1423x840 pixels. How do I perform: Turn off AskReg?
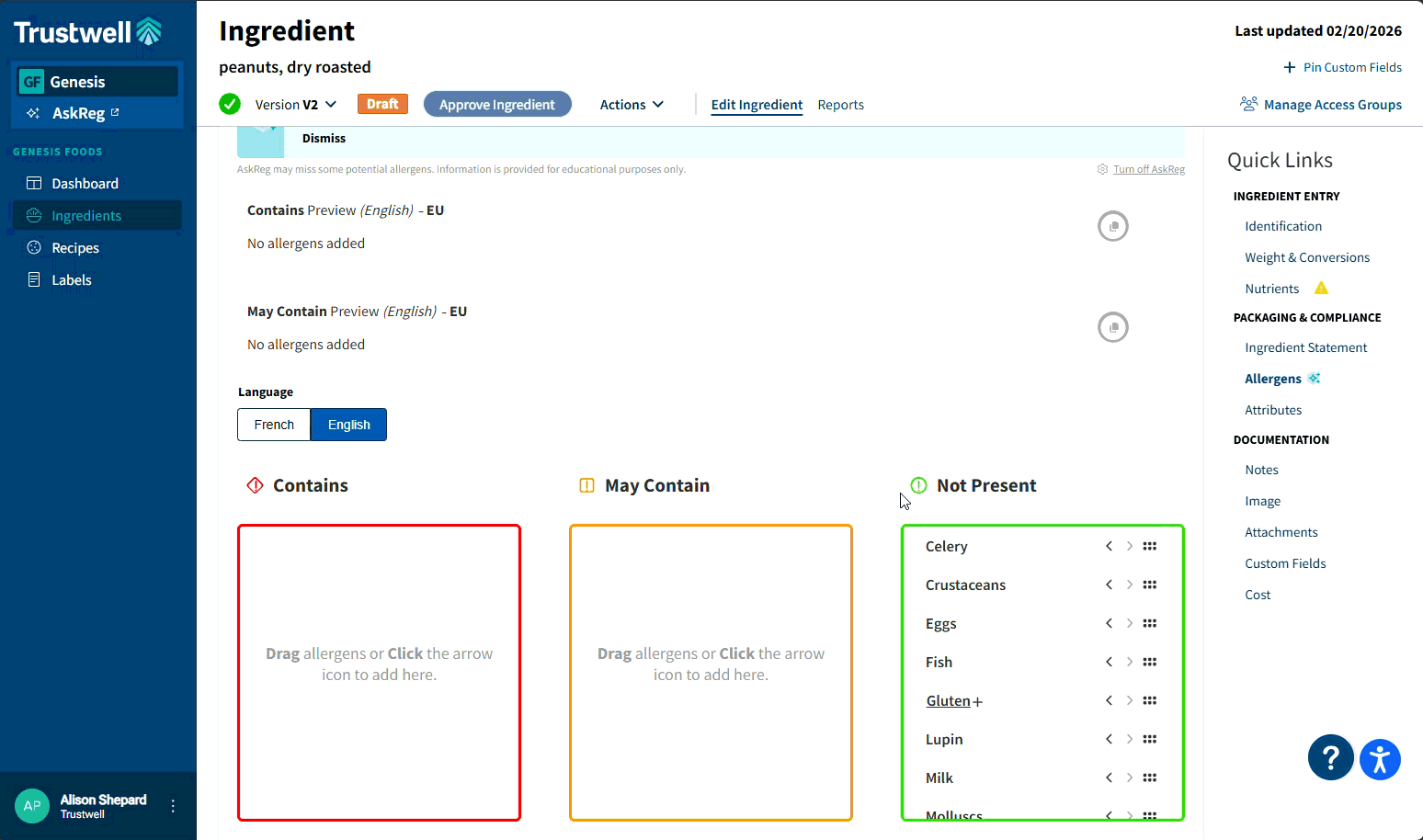(1148, 169)
